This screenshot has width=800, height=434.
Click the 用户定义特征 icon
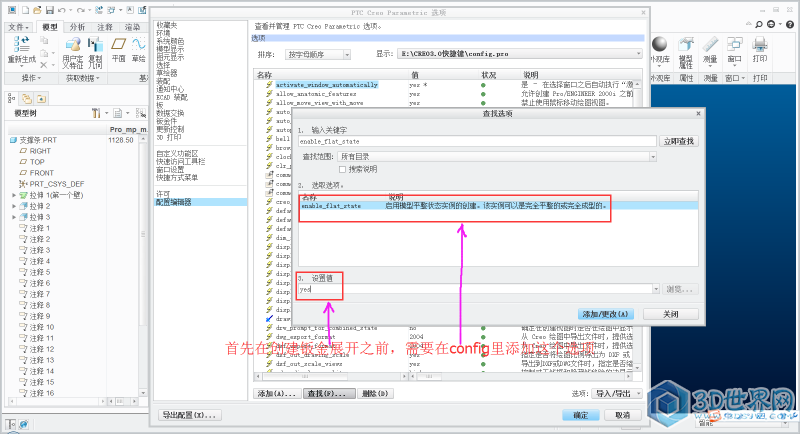tap(73, 44)
